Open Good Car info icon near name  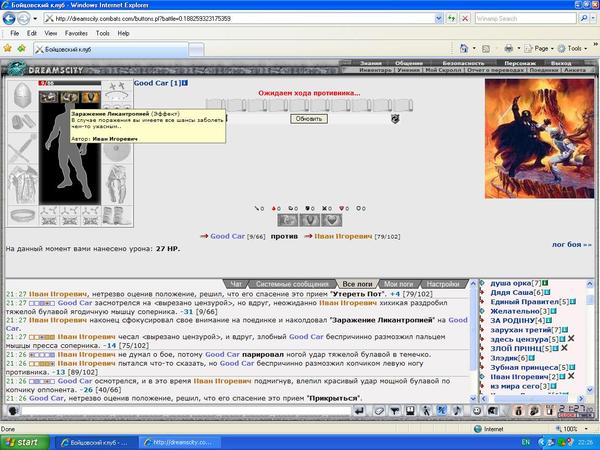click(x=185, y=83)
